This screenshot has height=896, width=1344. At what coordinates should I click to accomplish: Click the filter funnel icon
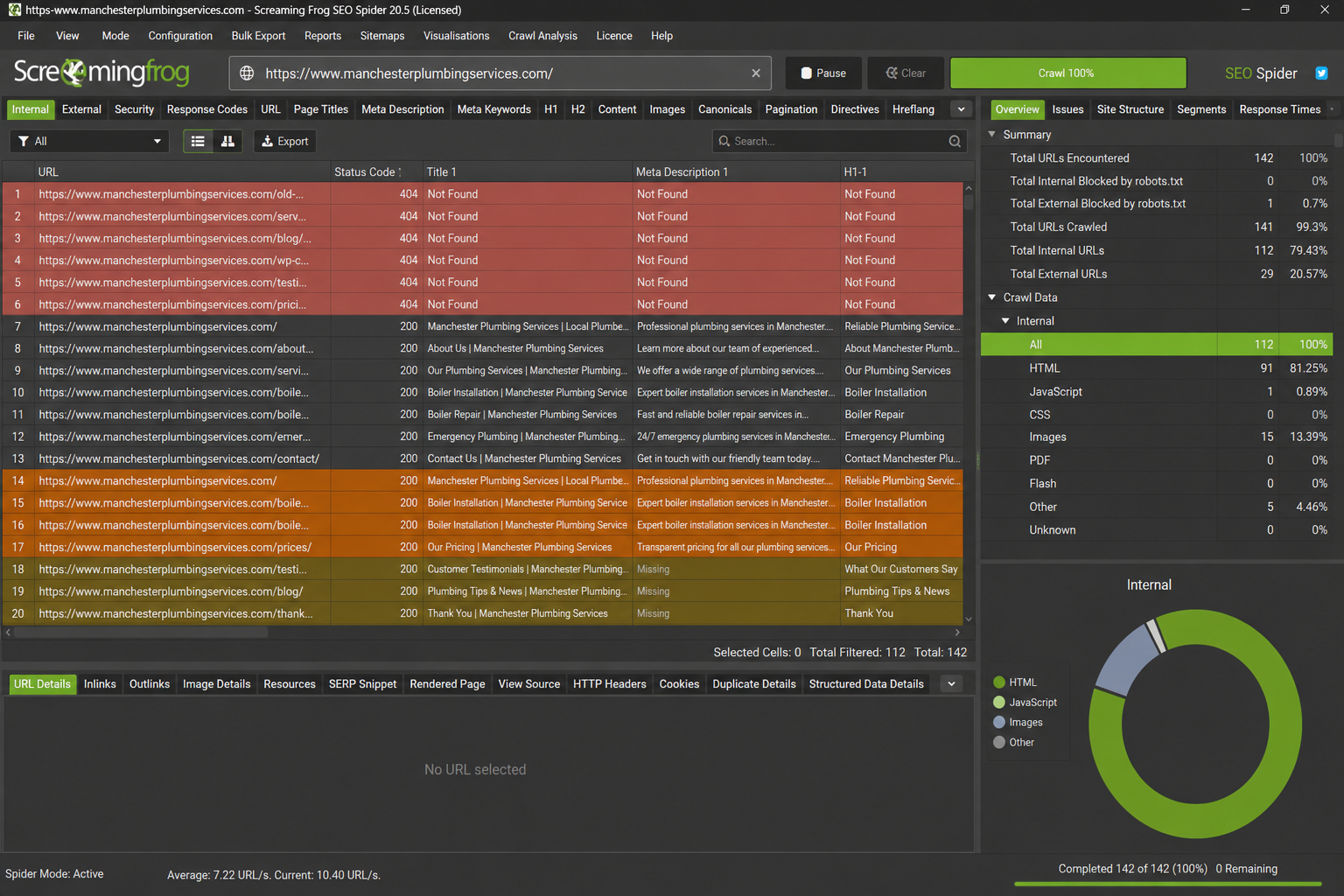click(x=24, y=141)
